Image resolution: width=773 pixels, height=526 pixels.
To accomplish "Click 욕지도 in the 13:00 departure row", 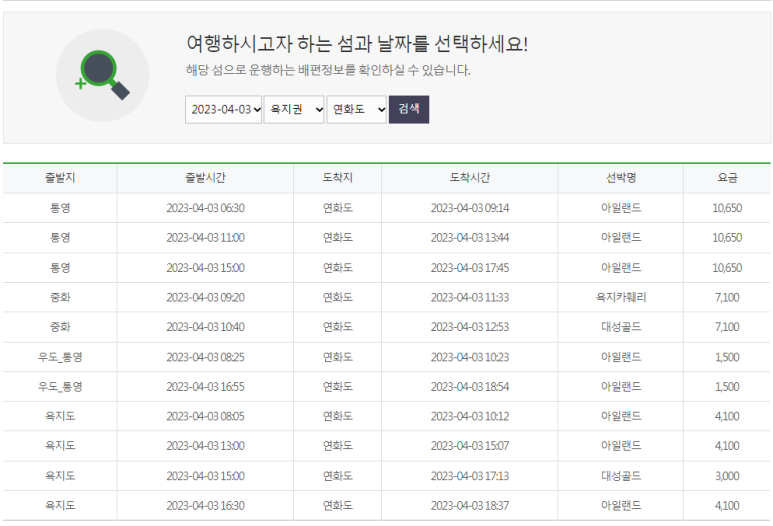I will click(60, 446).
